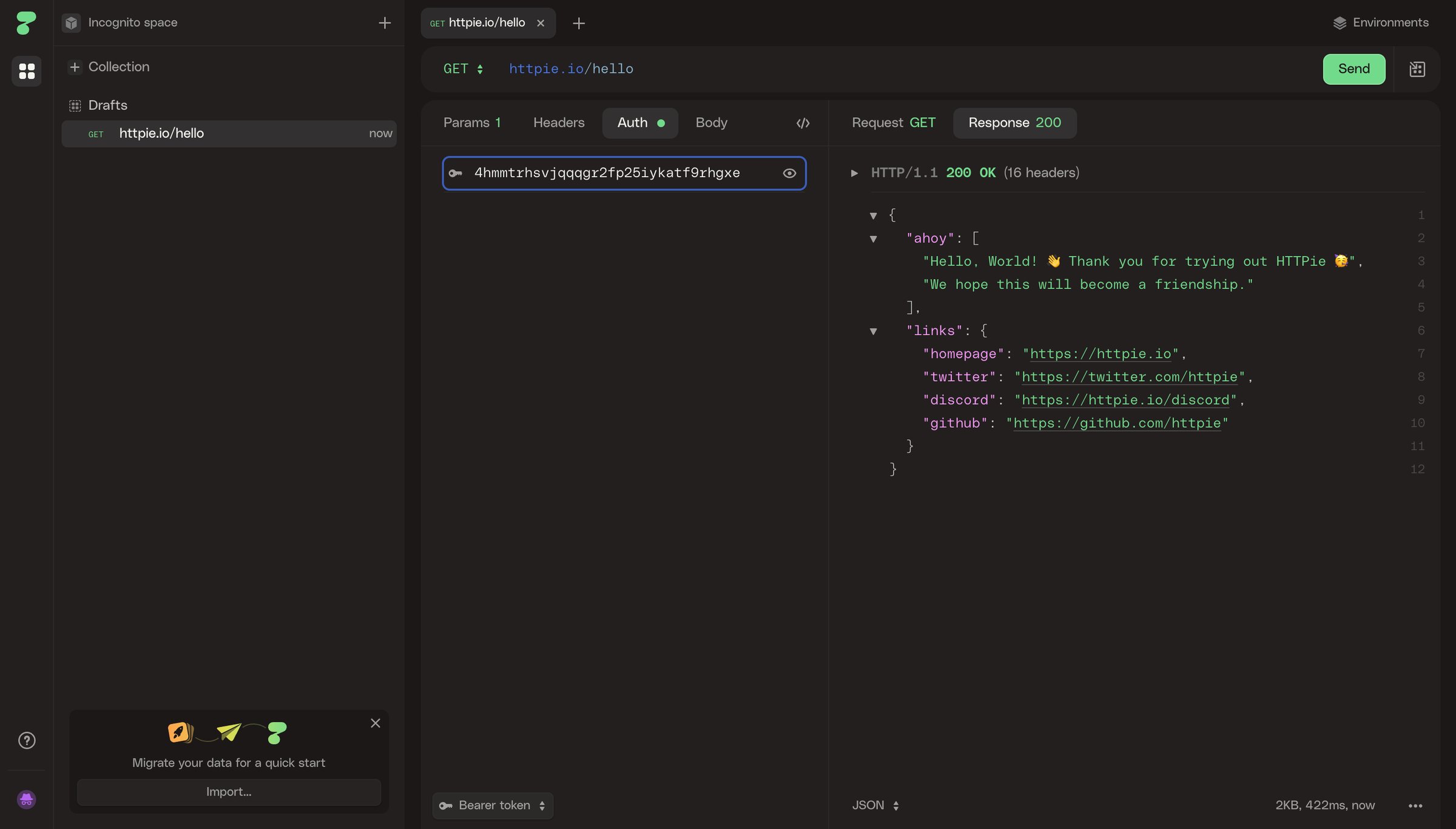Click the "github" JSON key
Image resolution: width=1456 pixels, height=829 pixels.
(955, 424)
